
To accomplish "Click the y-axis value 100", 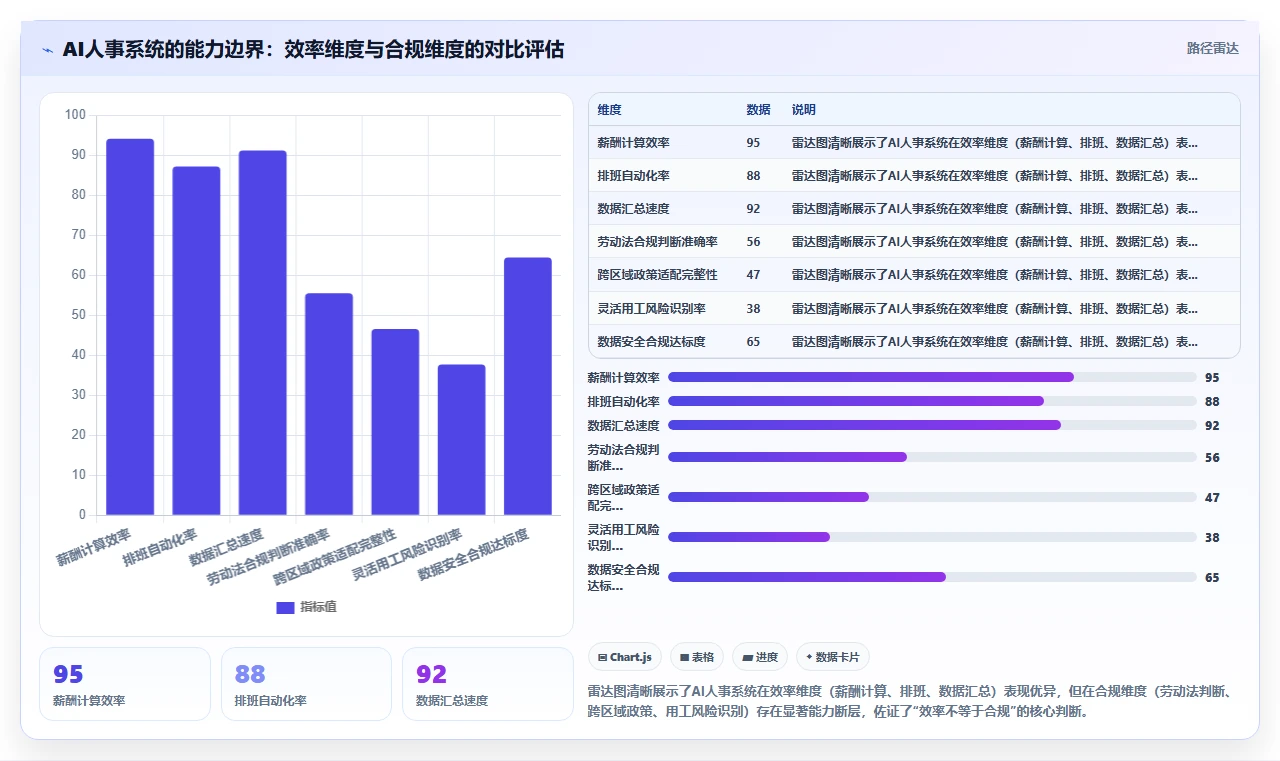I will tap(75, 115).
